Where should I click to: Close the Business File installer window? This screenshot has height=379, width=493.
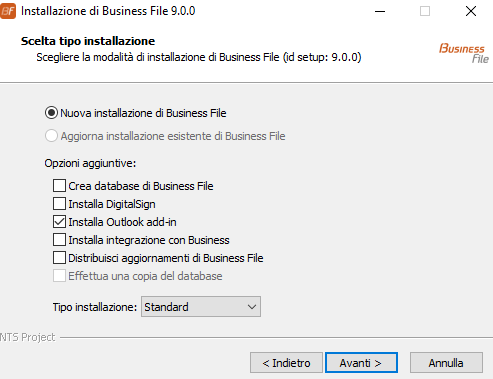tap(471, 11)
